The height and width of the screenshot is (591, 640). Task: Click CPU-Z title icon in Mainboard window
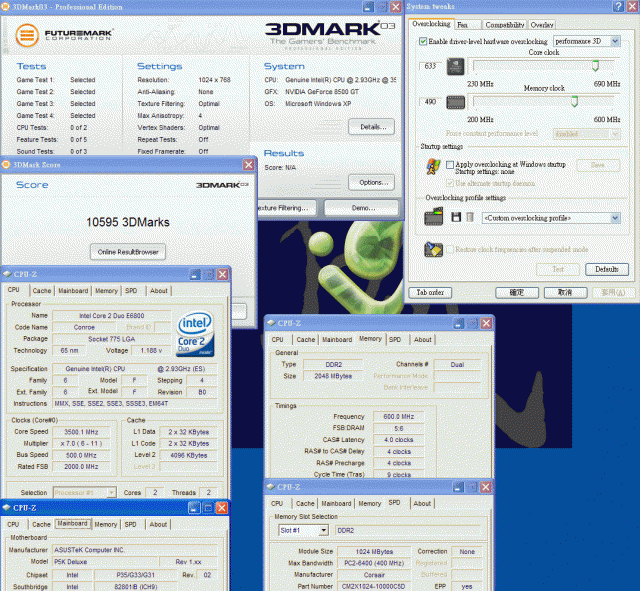(x=7, y=507)
